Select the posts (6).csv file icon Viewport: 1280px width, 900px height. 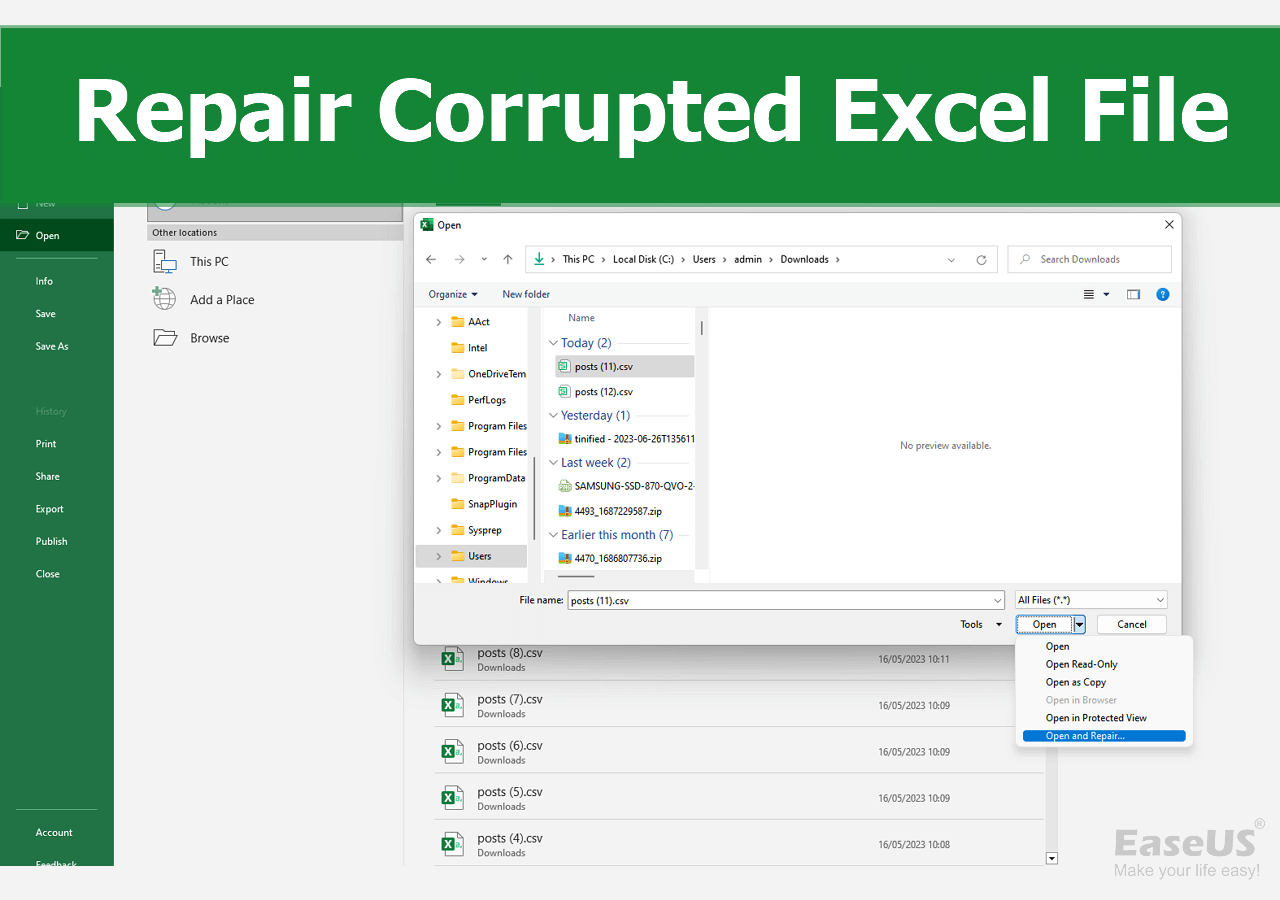point(452,751)
